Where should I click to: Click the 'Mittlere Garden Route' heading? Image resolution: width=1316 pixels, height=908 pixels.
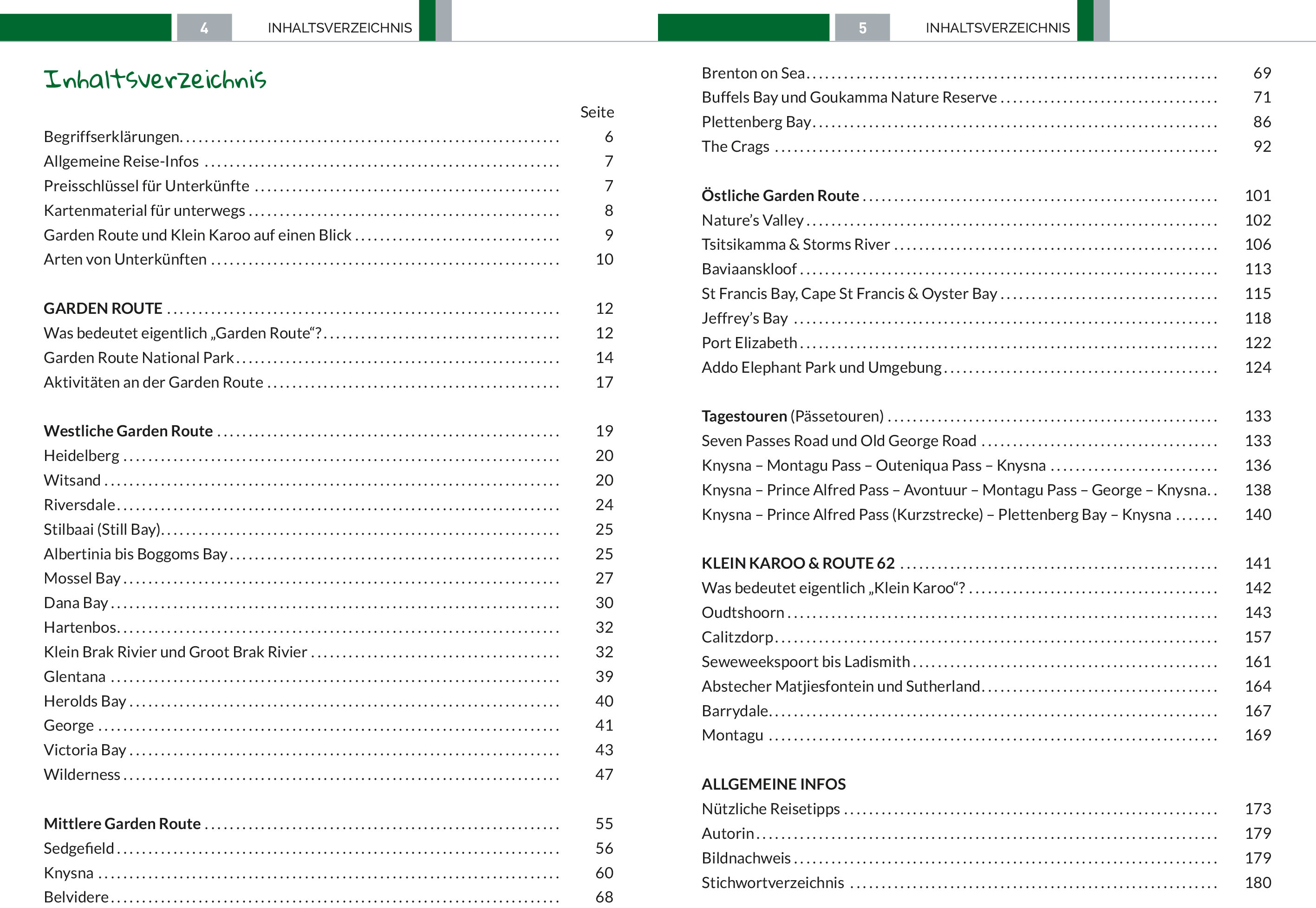[x=122, y=824]
